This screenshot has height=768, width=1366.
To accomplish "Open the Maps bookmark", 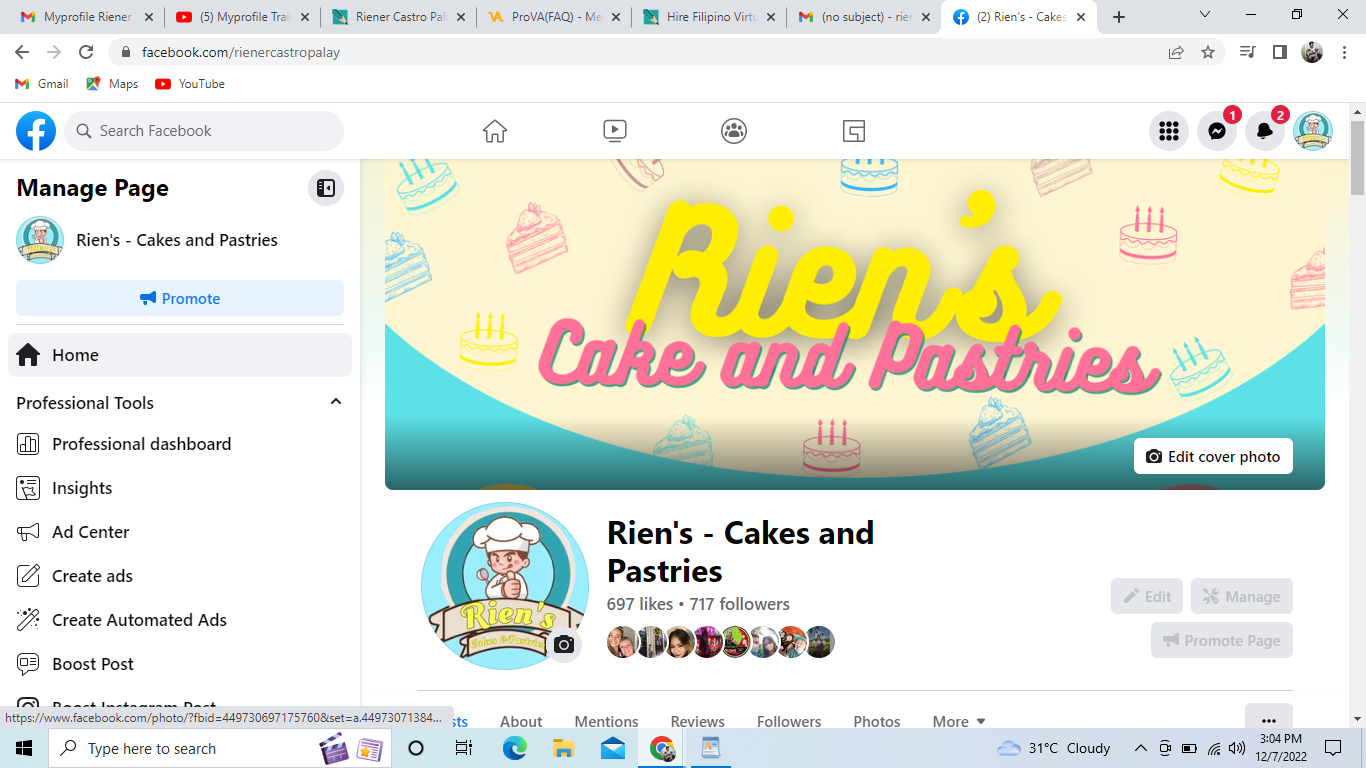I will 112,84.
